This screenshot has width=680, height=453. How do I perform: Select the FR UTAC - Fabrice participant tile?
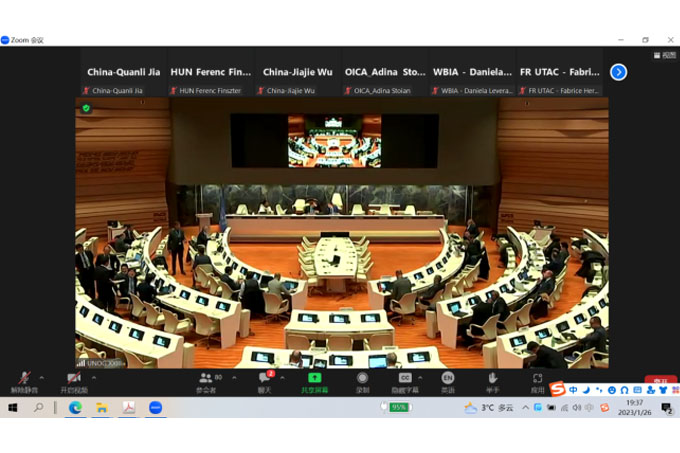tap(559, 72)
